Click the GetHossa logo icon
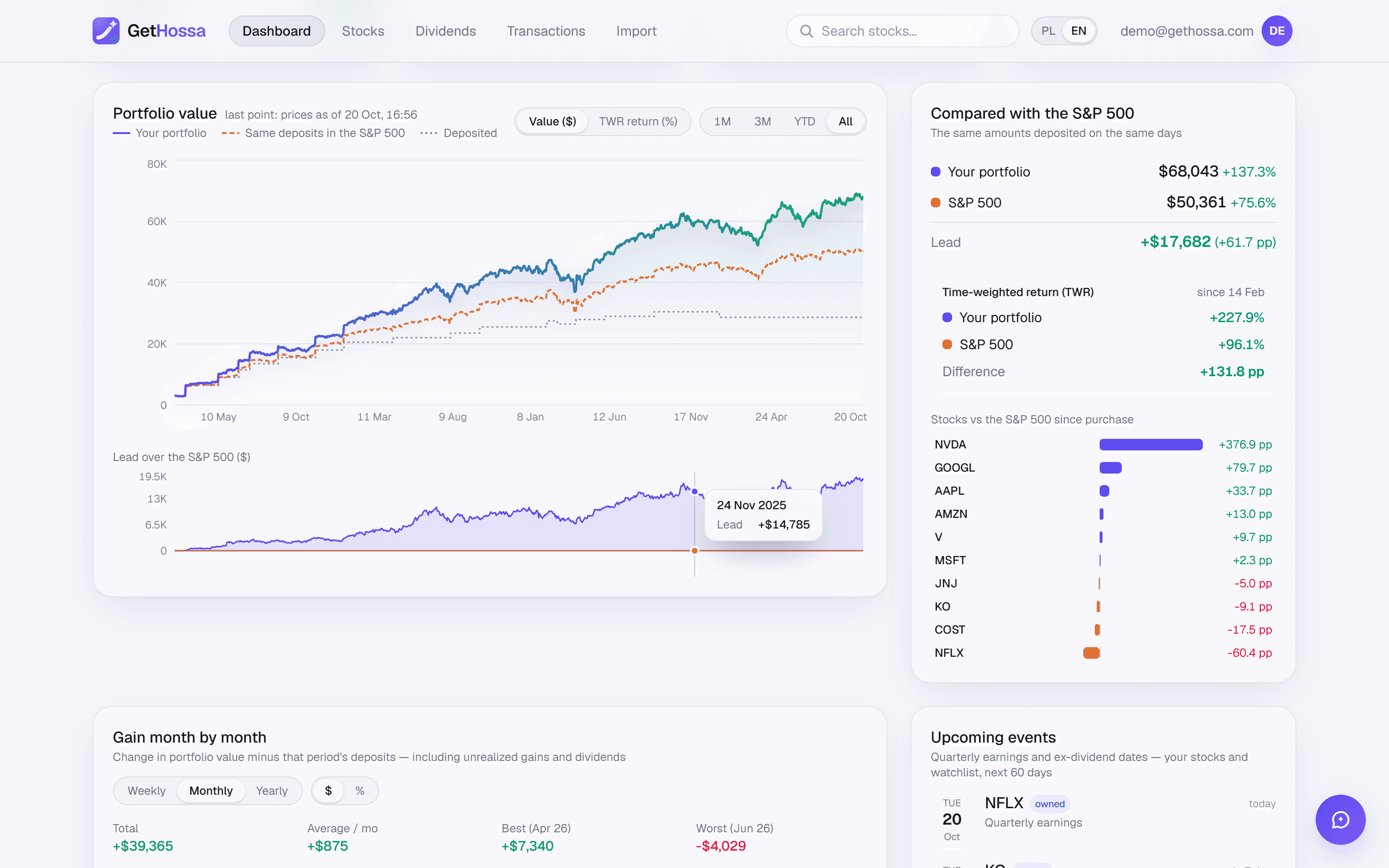Image resolution: width=1389 pixels, height=868 pixels. (106, 31)
